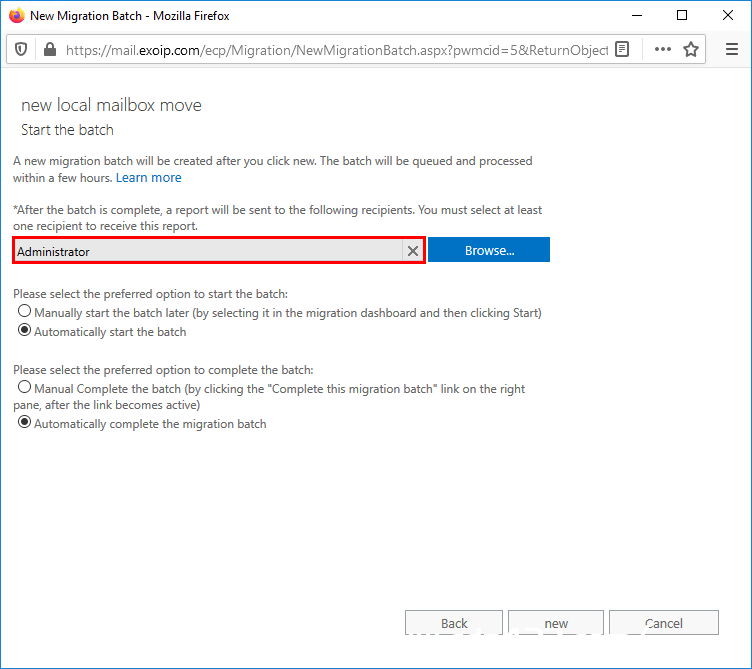Click the URL address bar
This screenshot has height=669, width=752.
[x=336, y=50]
